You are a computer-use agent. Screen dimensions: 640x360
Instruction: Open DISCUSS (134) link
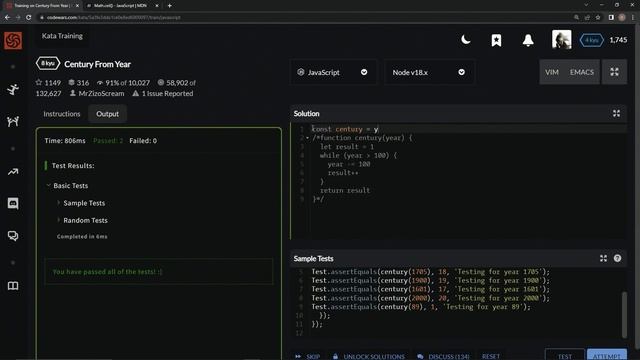pos(444,356)
